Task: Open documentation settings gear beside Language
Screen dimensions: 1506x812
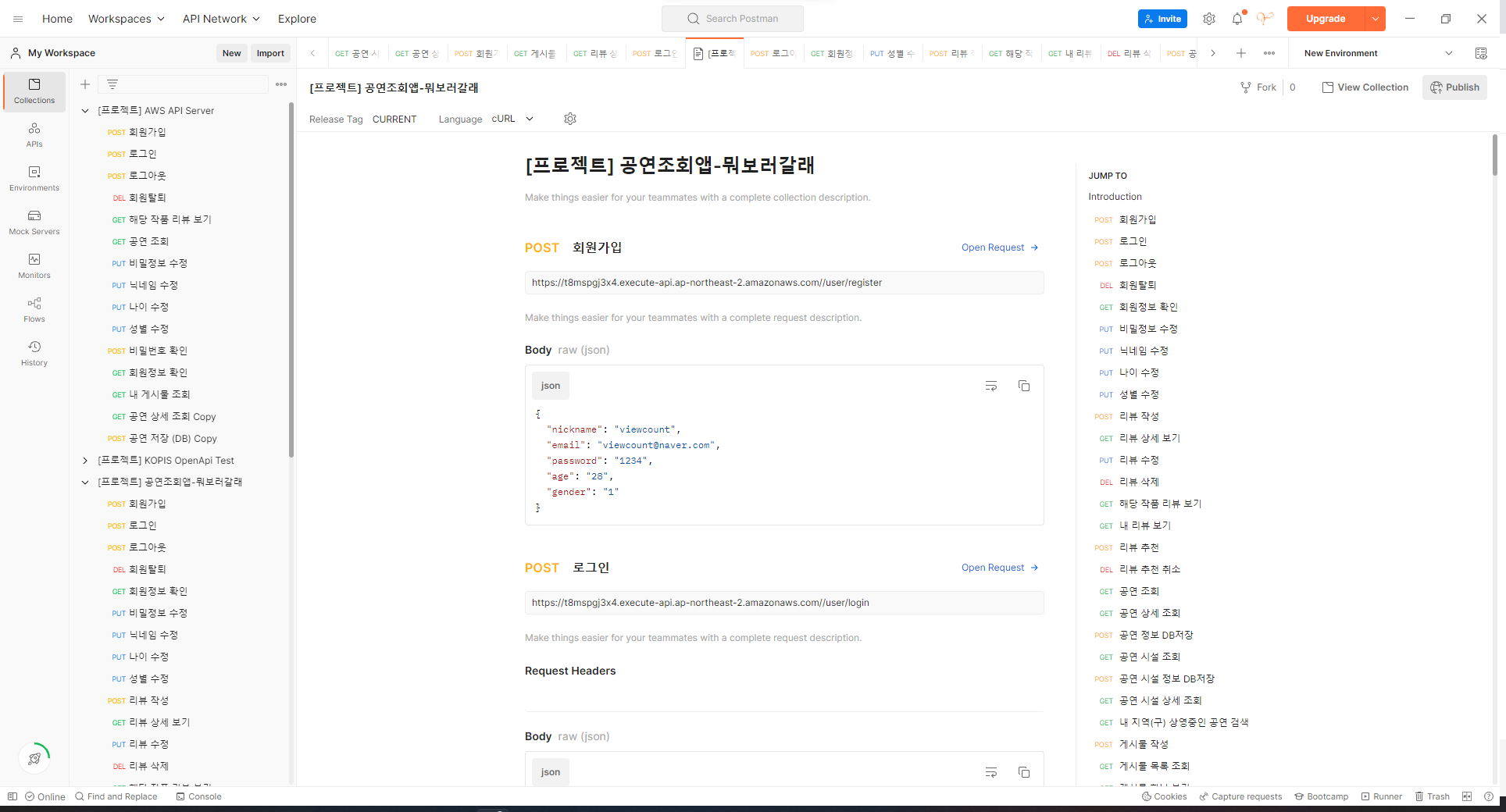Action: pyautogui.click(x=570, y=119)
